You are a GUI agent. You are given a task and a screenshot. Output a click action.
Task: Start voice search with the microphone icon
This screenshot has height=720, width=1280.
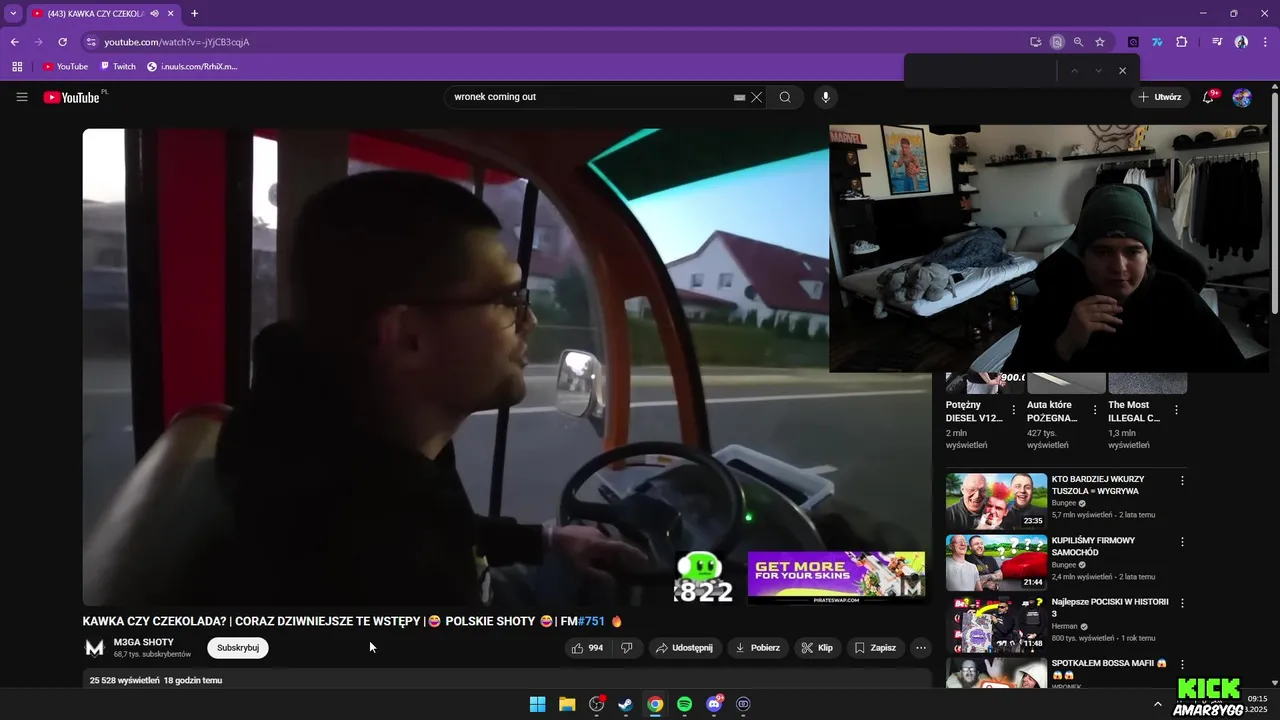point(825,97)
